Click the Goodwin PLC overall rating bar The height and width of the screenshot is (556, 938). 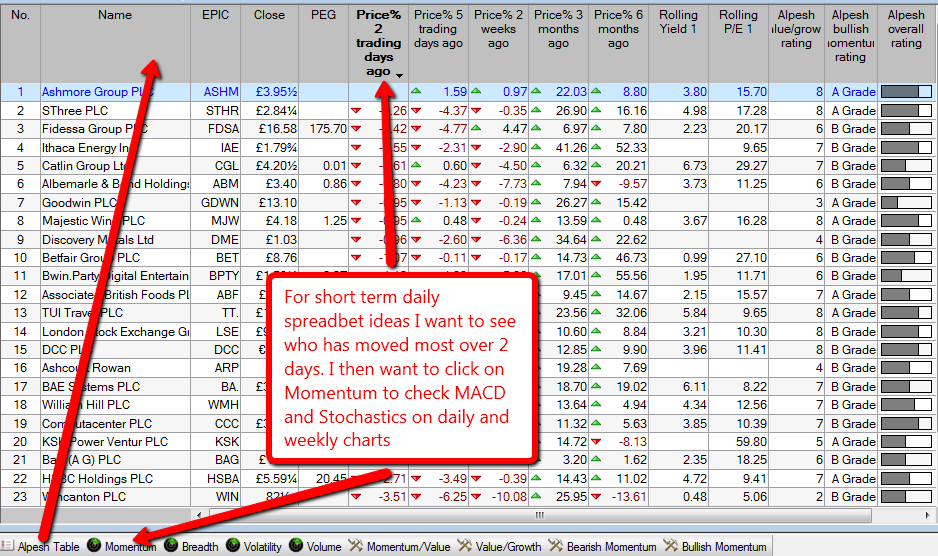(x=906, y=202)
